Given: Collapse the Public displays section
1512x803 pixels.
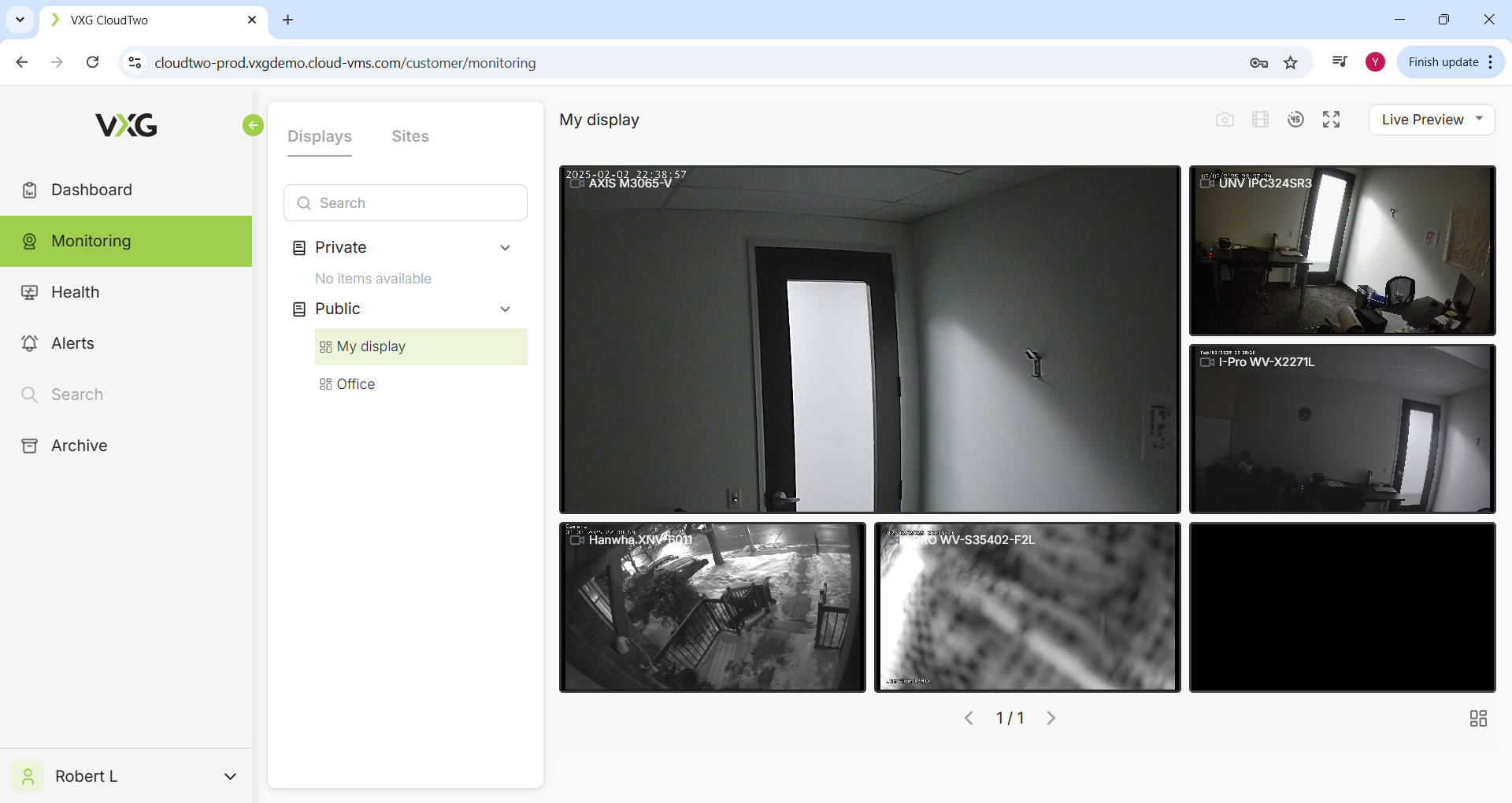Looking at the screenshot, I should (x=505, y=309).
